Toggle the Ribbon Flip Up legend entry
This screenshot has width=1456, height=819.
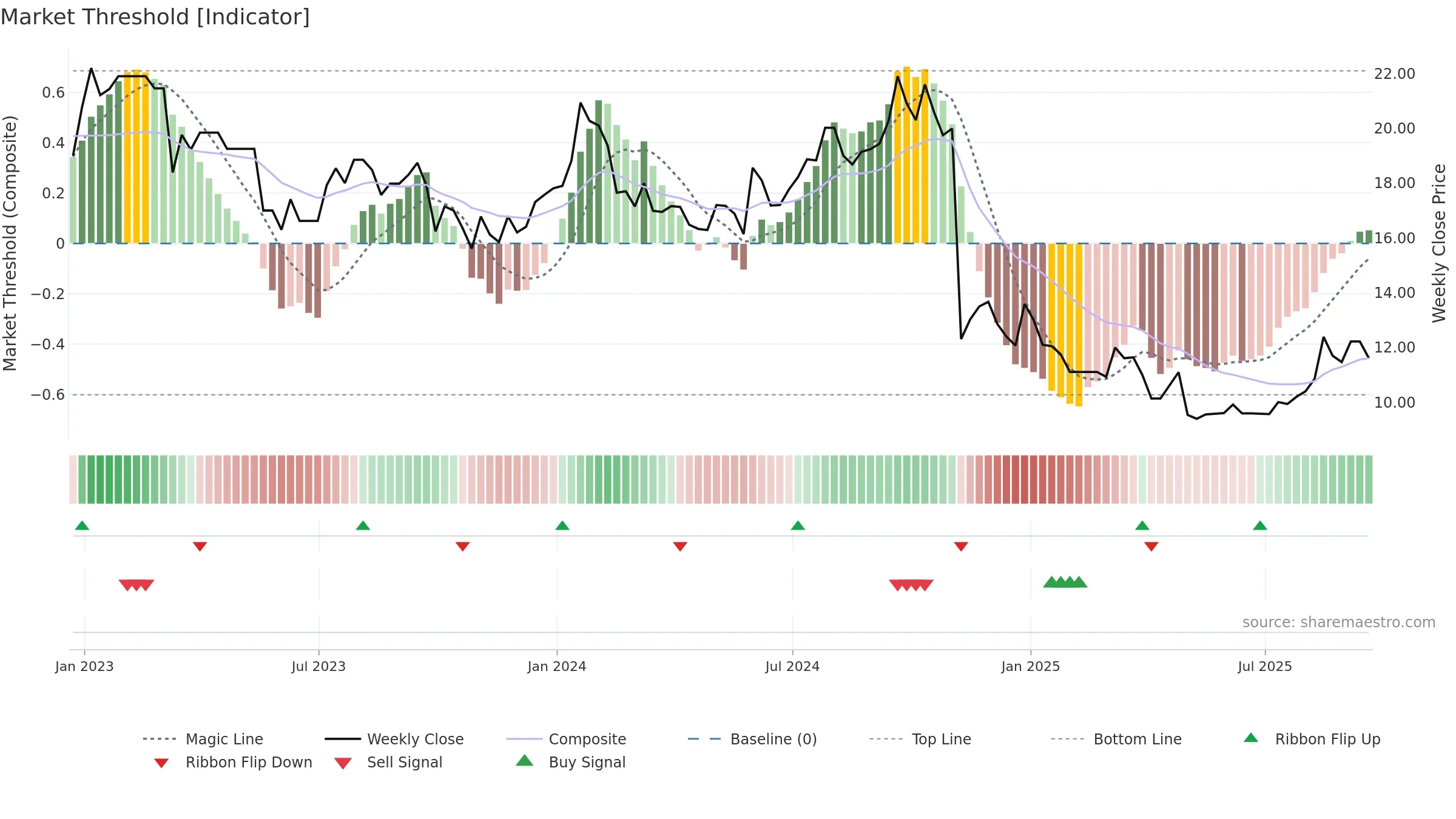click(x=1312, y=739)
